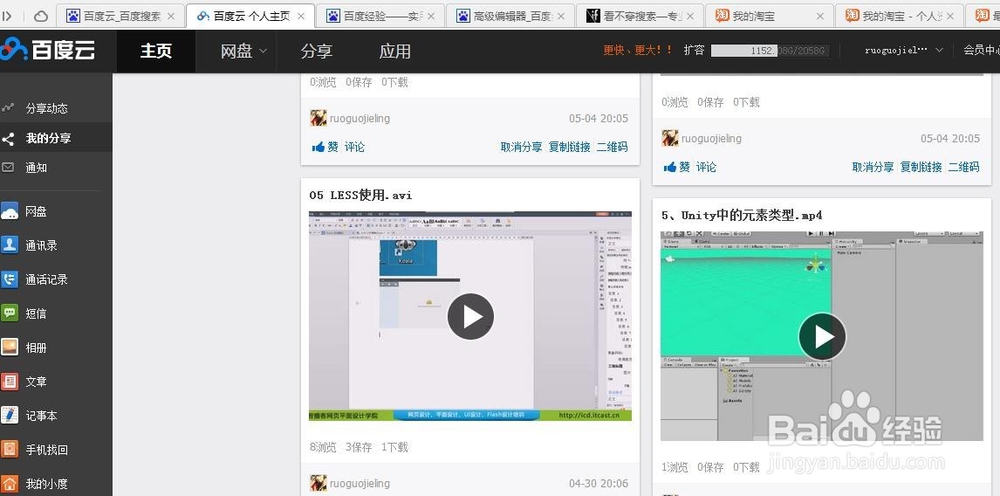Switch to the 百度云_百度搜索 browser tab
Screen dimensions: 1000x496
[121, 16]
